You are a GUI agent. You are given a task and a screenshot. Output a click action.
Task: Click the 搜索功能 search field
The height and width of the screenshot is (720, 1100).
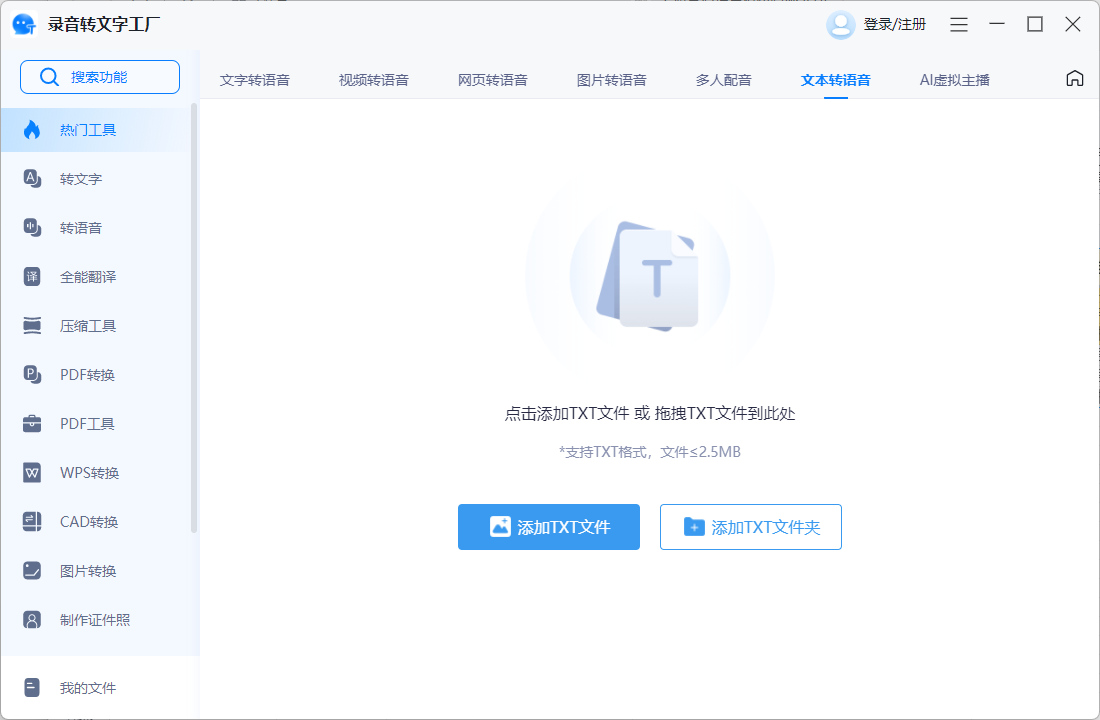pos(100,76)
